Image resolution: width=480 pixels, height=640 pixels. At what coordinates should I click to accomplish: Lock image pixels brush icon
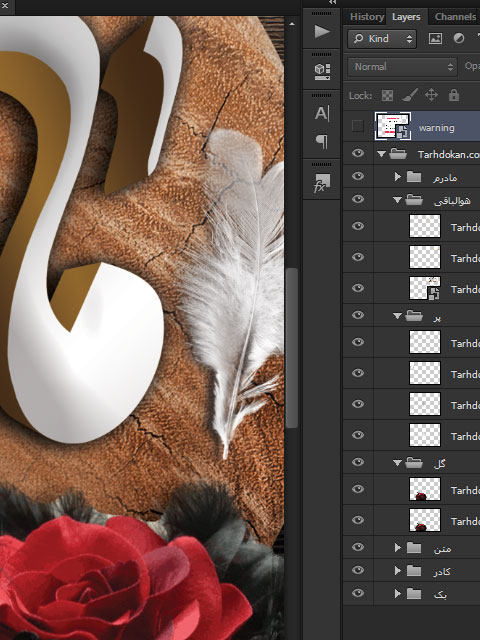[409, 96]
